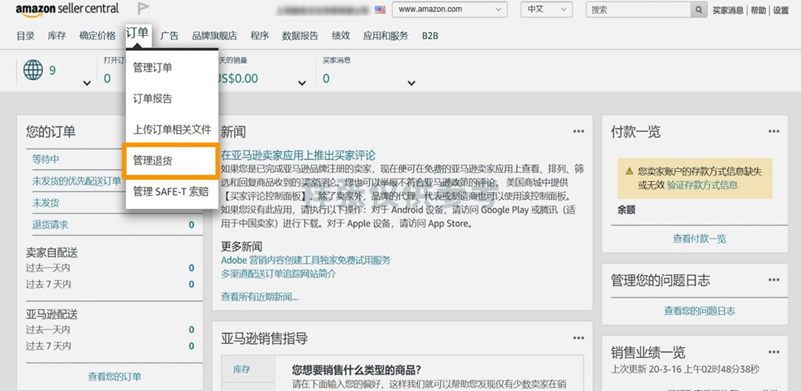The height and width of the screenshot is (391, 801).
Task: Open 查看付款一览 link
Action: 699,239
